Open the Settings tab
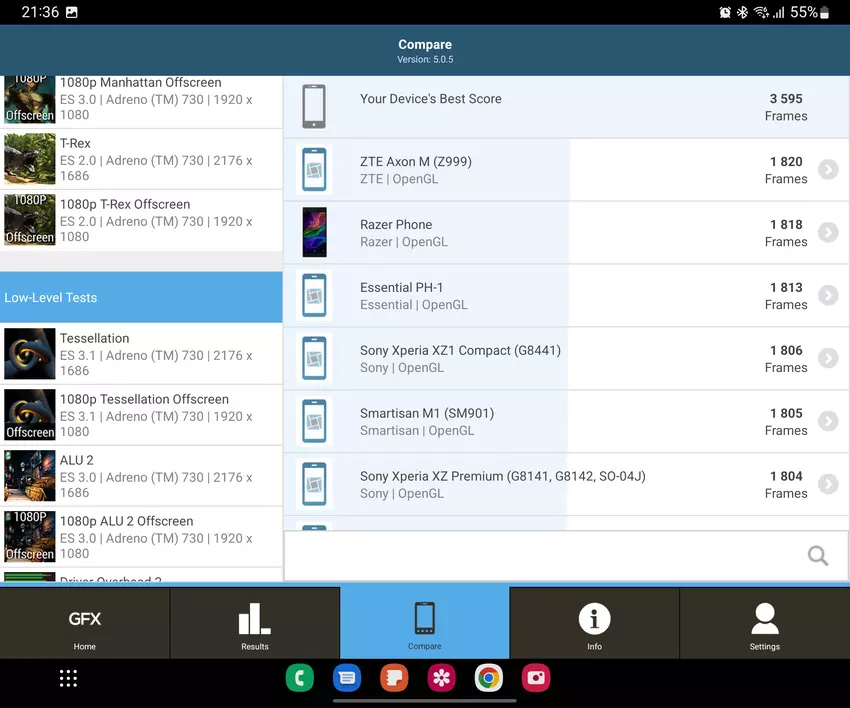This screenshot has width=850, height=708. 764,624
